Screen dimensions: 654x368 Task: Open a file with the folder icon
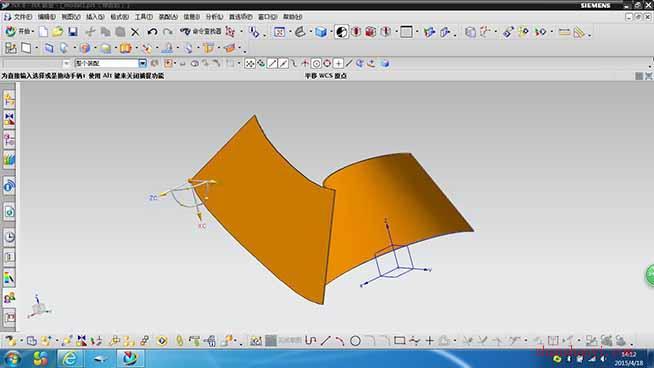[x=58, y=32]
